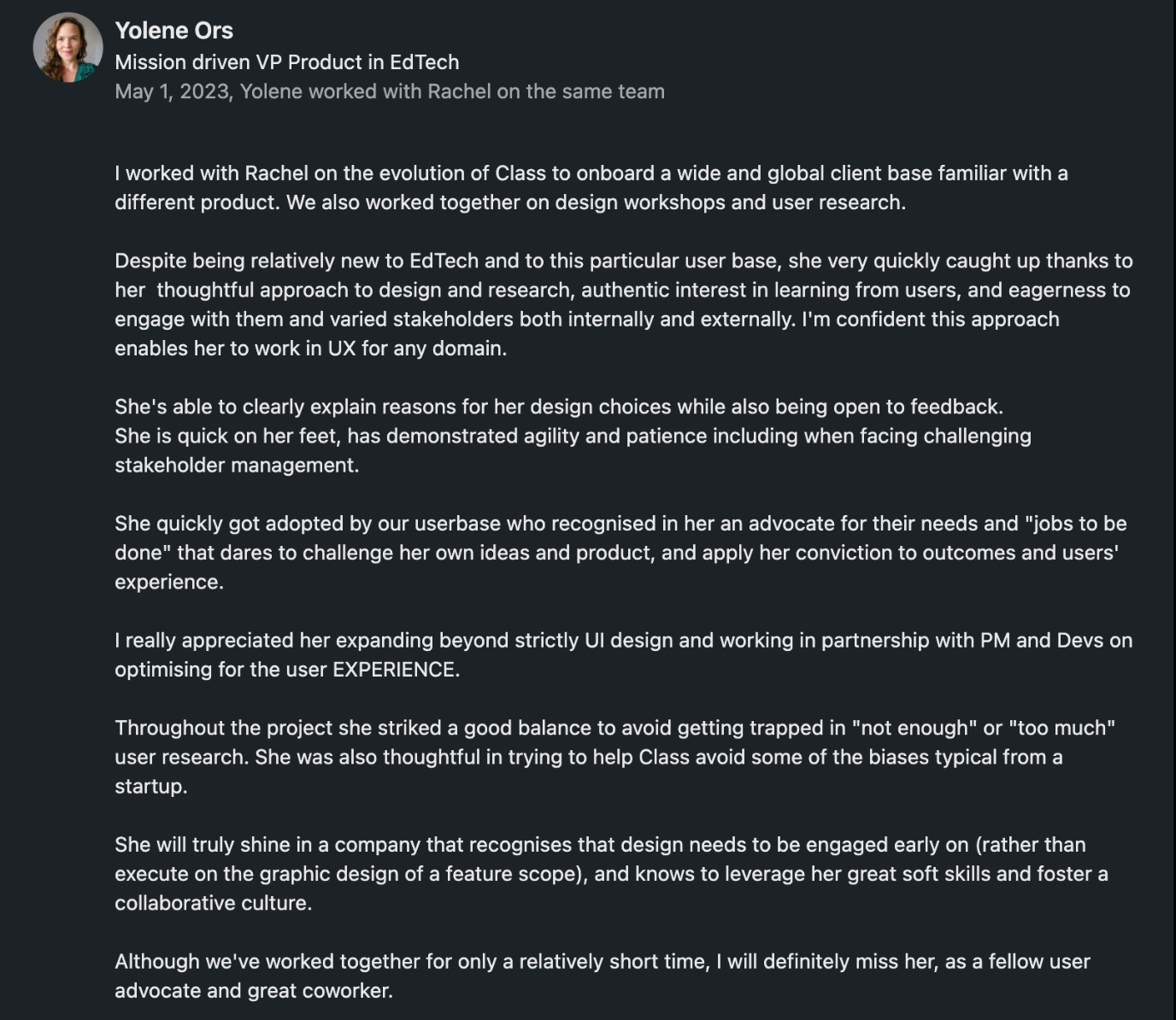Click the text "collaborative culture."
The height and width of the screenshot is (1020, 1176).
[213, 903]
